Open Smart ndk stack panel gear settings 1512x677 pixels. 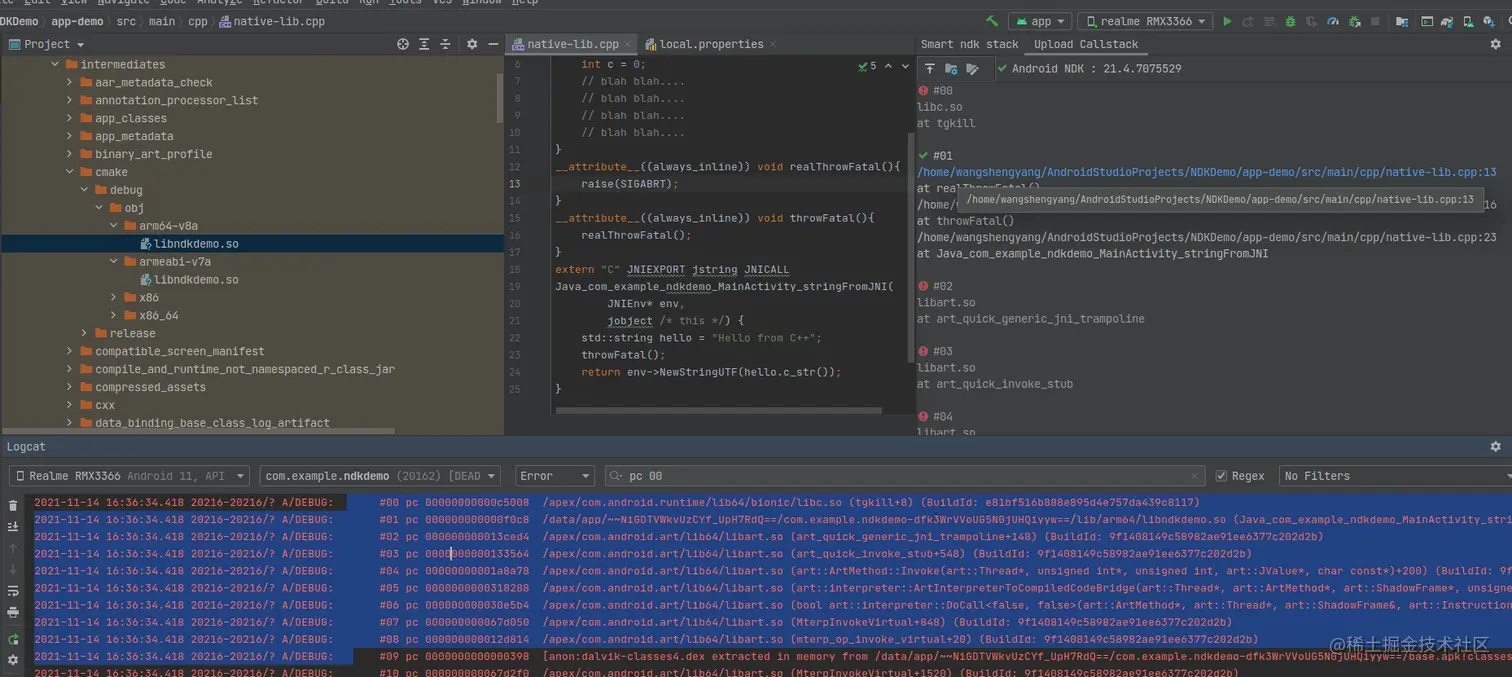coord(1495,44)
